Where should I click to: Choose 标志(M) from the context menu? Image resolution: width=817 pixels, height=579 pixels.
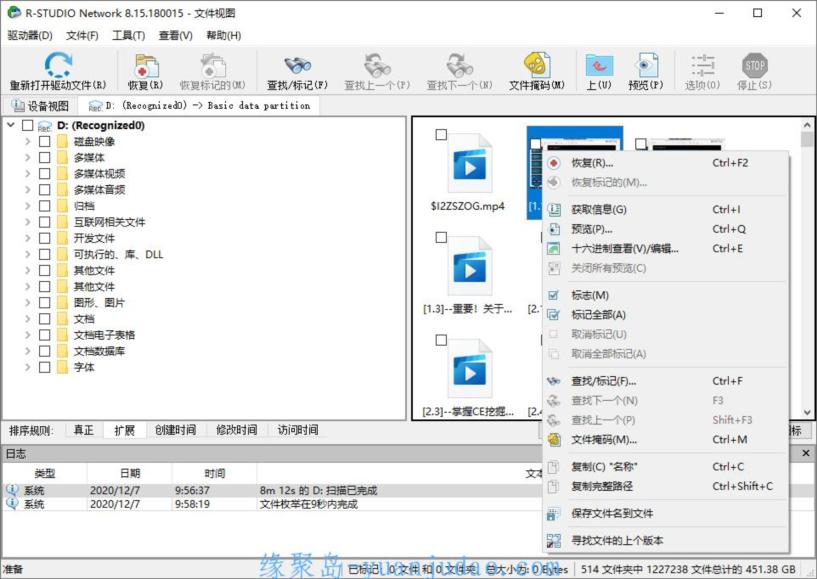[x=665, y=295]
